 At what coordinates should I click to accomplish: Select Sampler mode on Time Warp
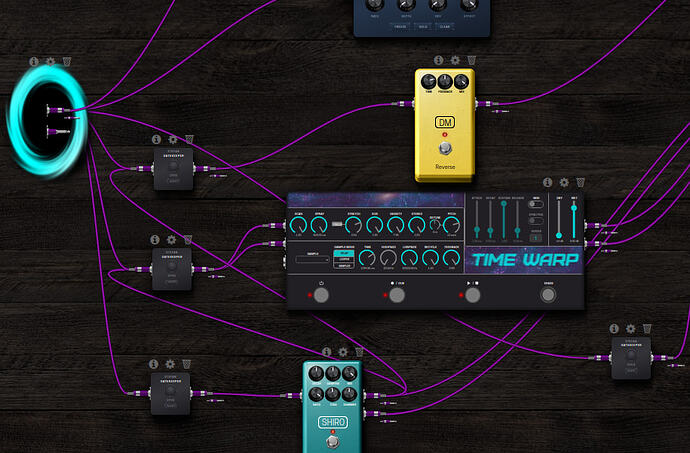[344, 266]
